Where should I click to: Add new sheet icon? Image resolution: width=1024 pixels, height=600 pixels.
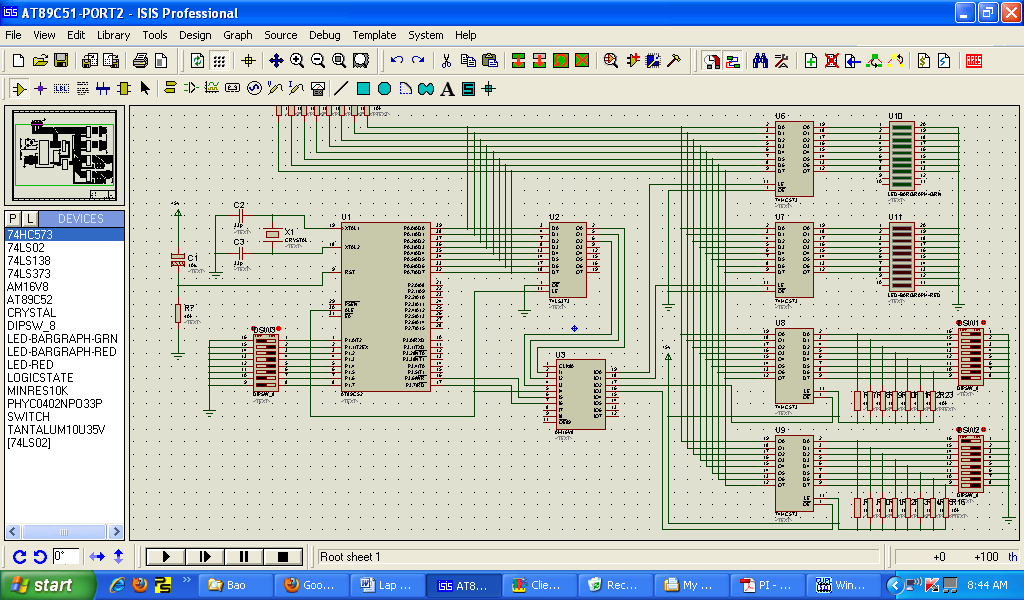(x=810, y=61)
